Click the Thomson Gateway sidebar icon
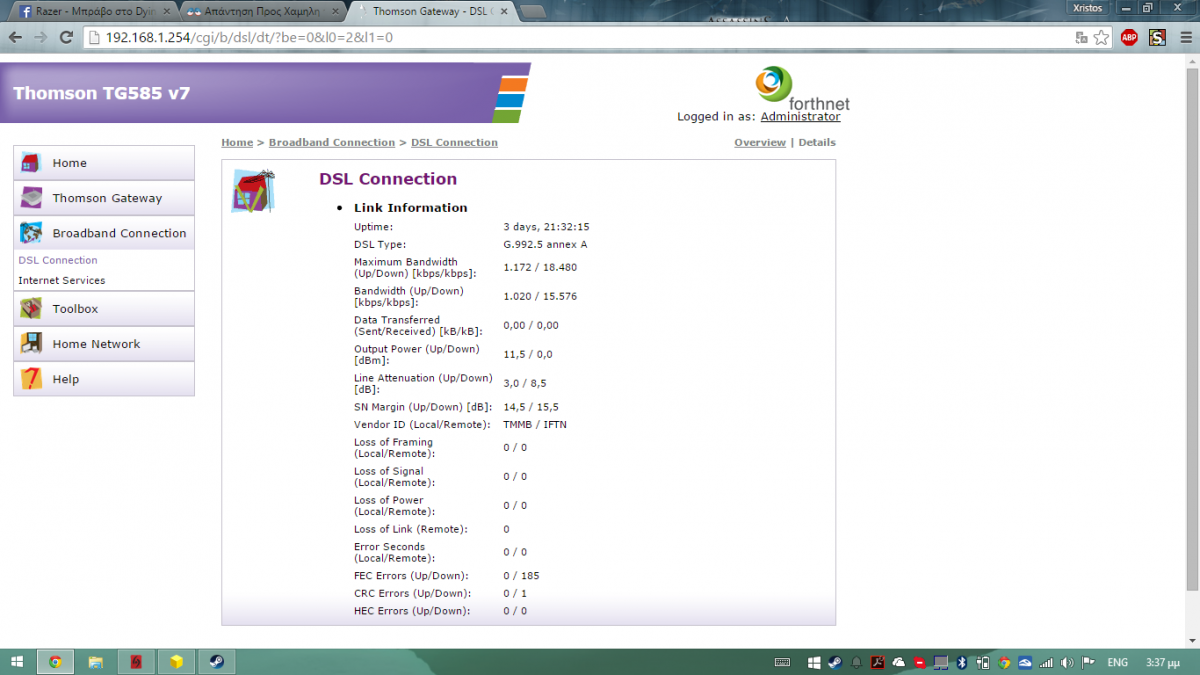 (31, 198)
